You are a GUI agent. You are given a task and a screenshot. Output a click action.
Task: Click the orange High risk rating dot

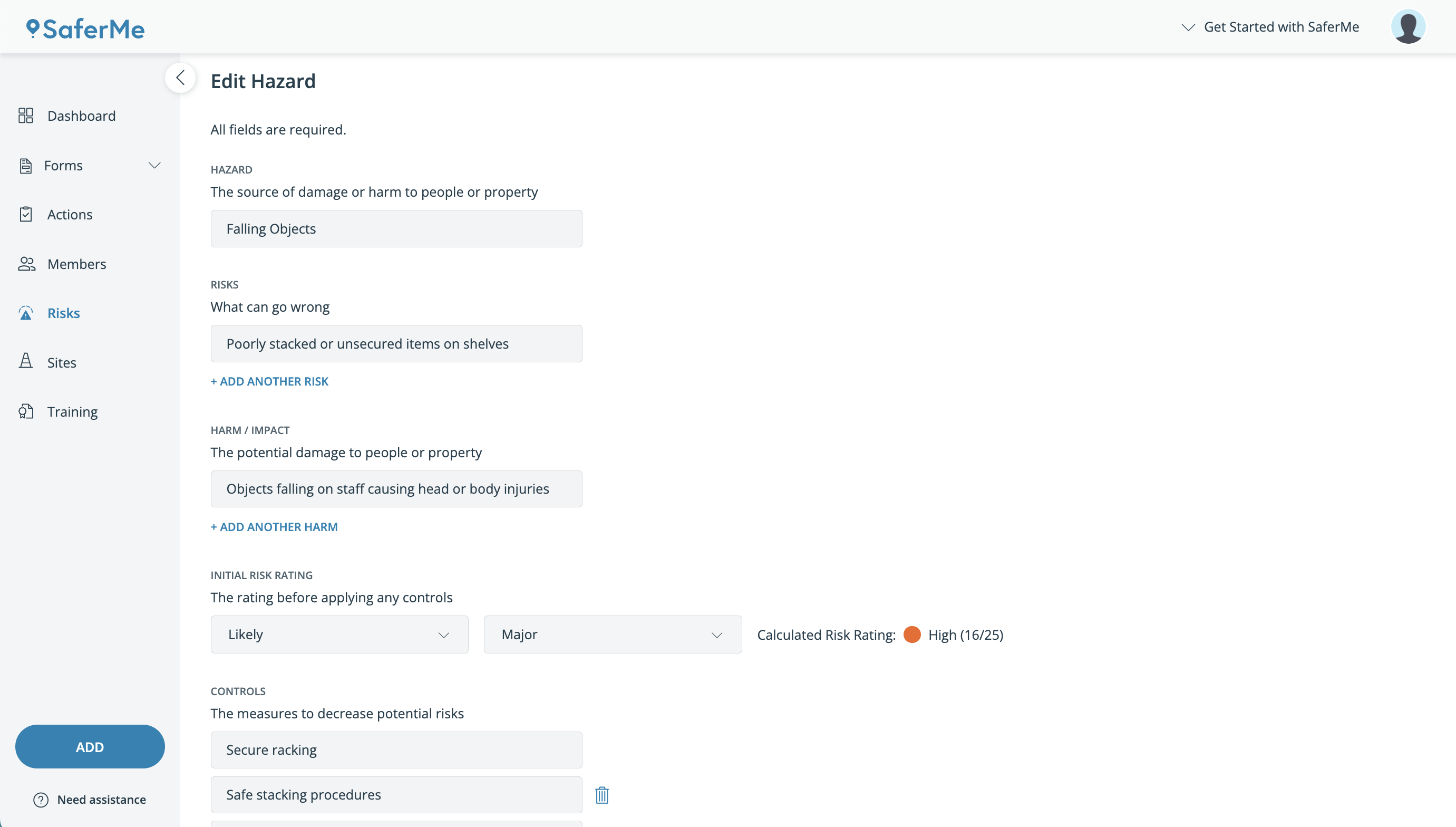point(911,634)
